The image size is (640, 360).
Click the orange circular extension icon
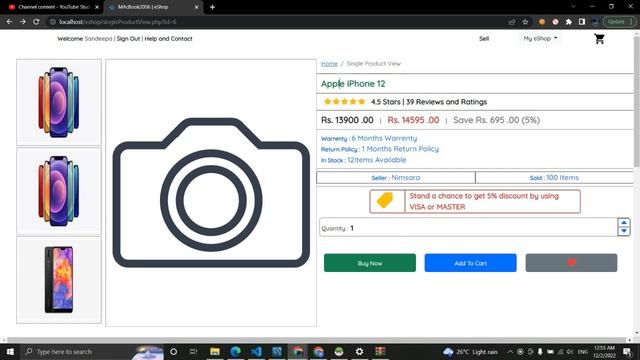(x=542, y=22)
